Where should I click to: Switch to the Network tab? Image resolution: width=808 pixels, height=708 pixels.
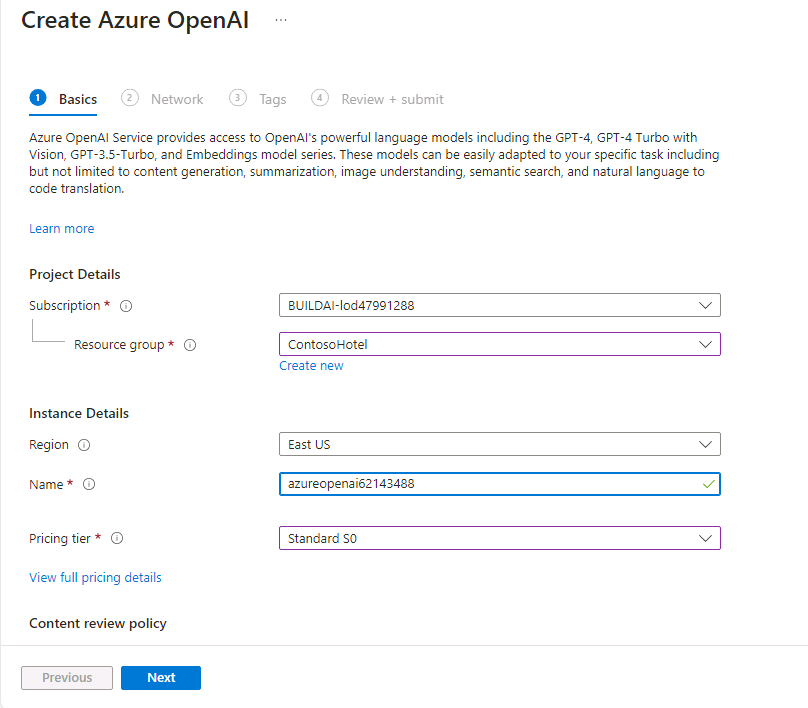[x=162, y=99]
